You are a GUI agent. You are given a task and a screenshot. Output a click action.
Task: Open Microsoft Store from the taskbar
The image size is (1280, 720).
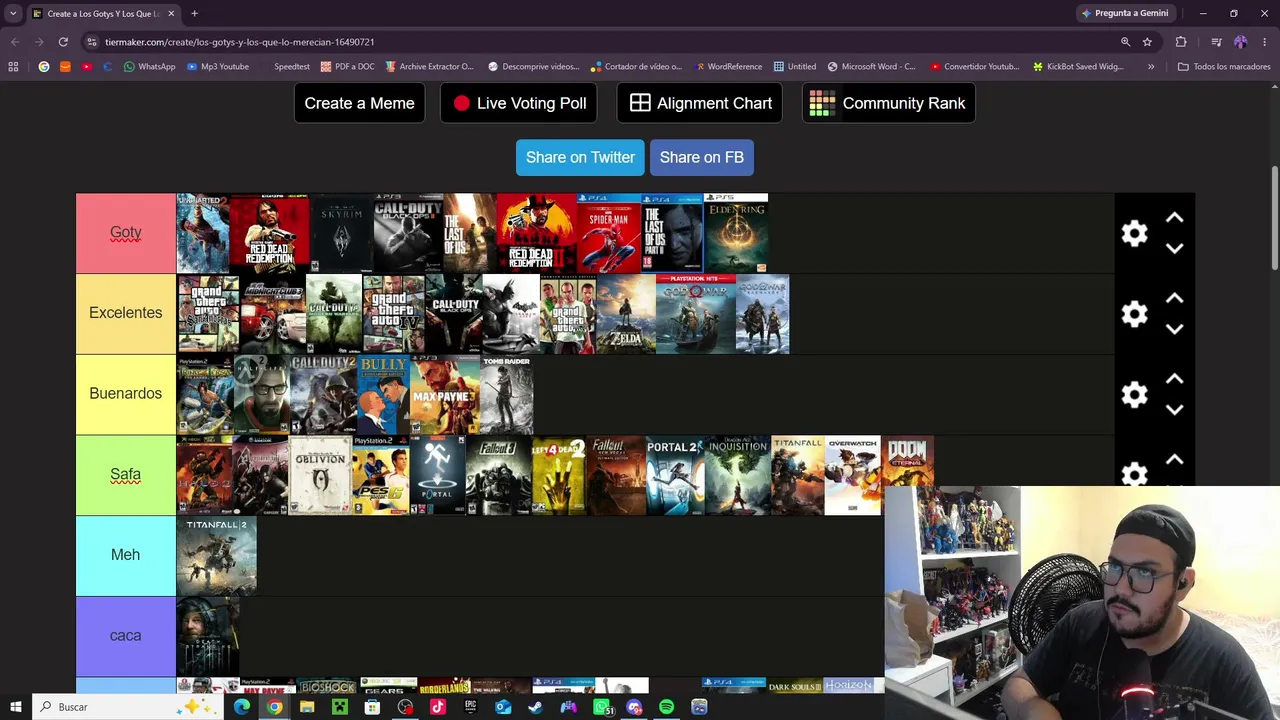coord(372,707)
